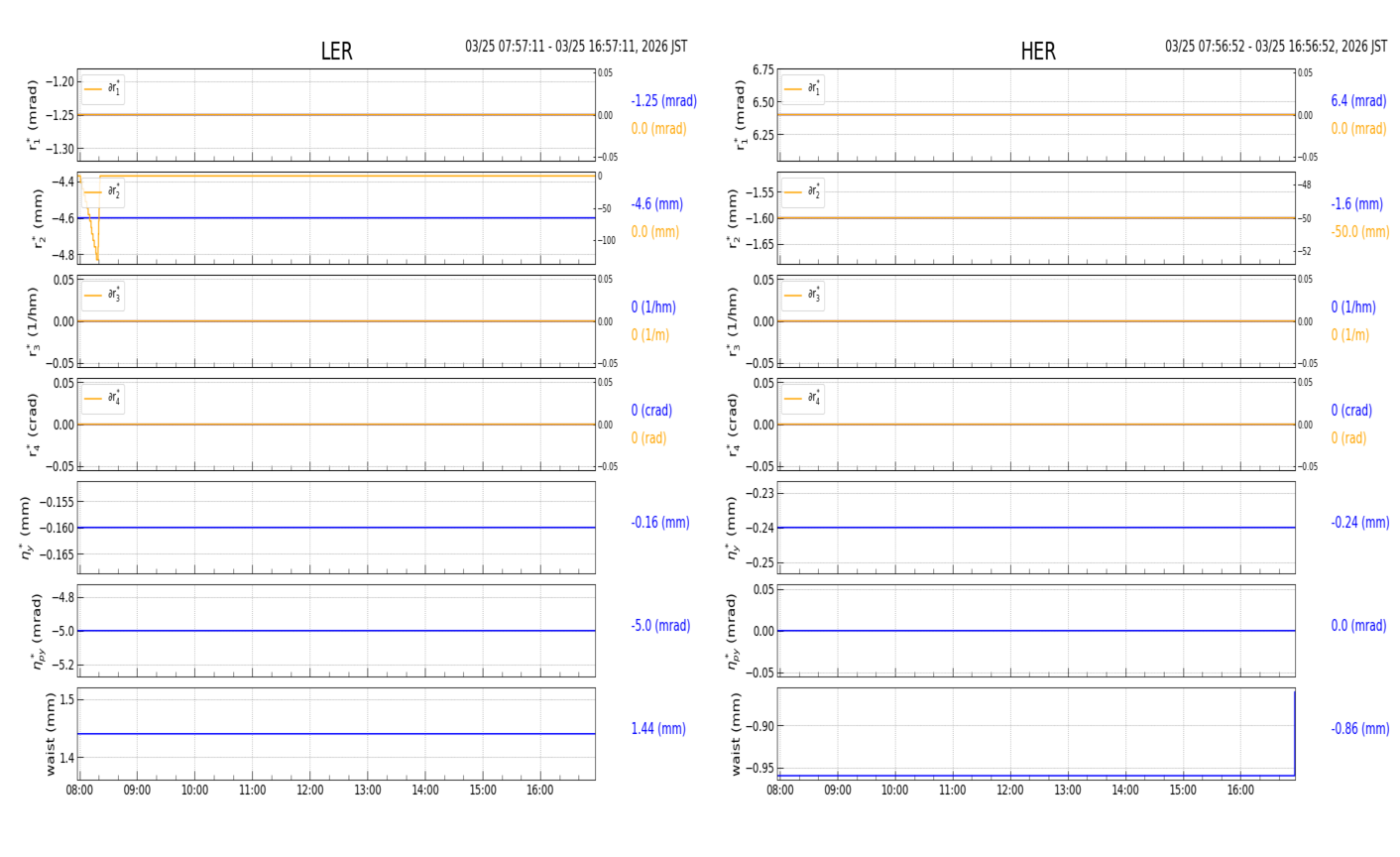The width and height of the screenshot is (1400, 857).
Task: Click the 6.75 tick on HER r1 axis
Action: click(763, 70)
